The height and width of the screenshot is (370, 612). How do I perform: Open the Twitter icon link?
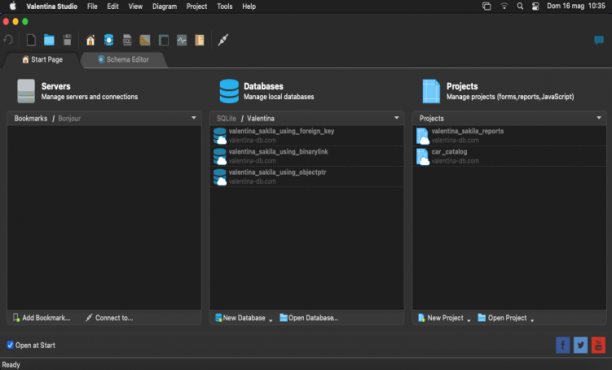(580, 345)
